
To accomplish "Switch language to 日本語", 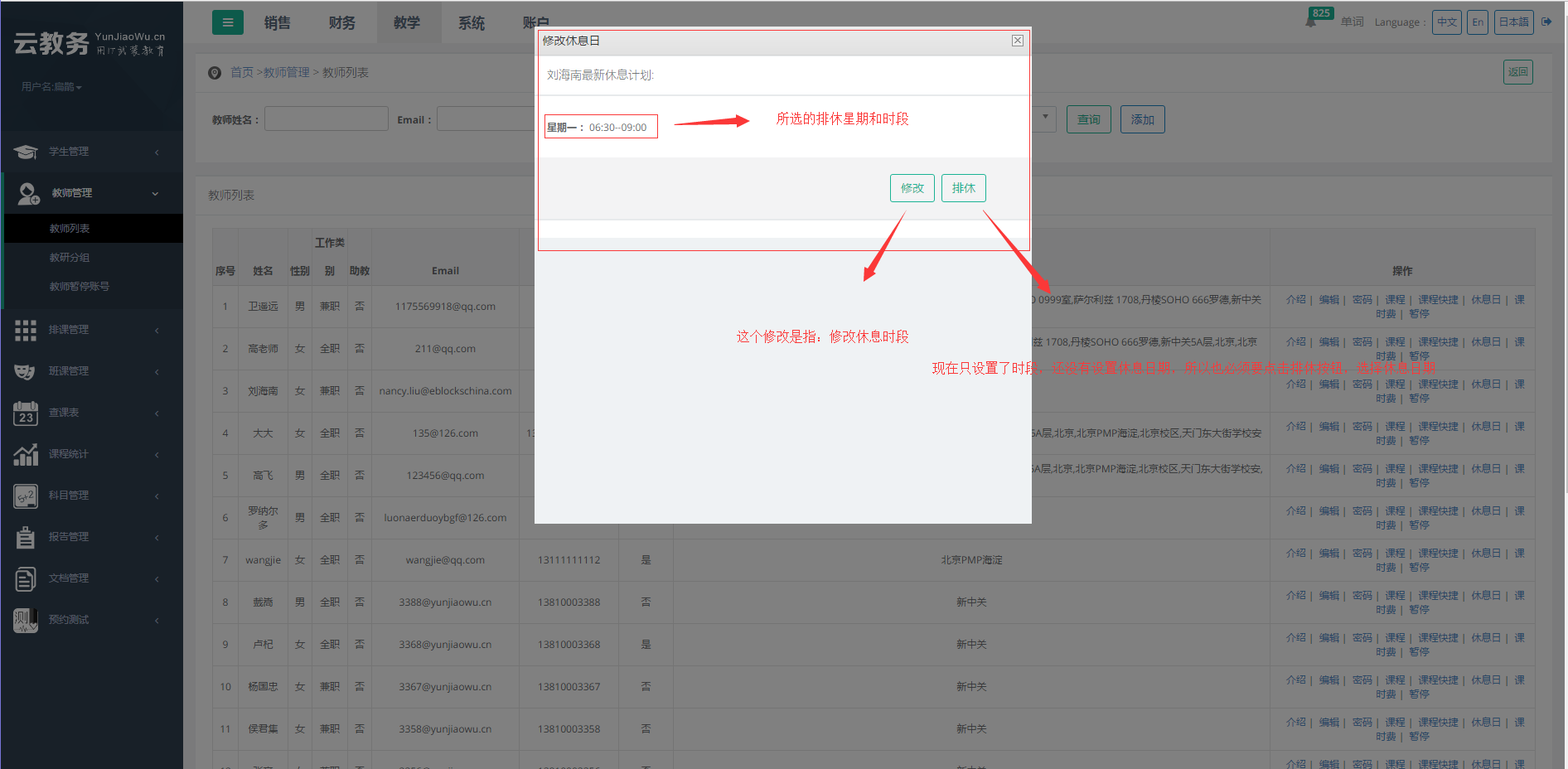I will [x=1513, y=22].
